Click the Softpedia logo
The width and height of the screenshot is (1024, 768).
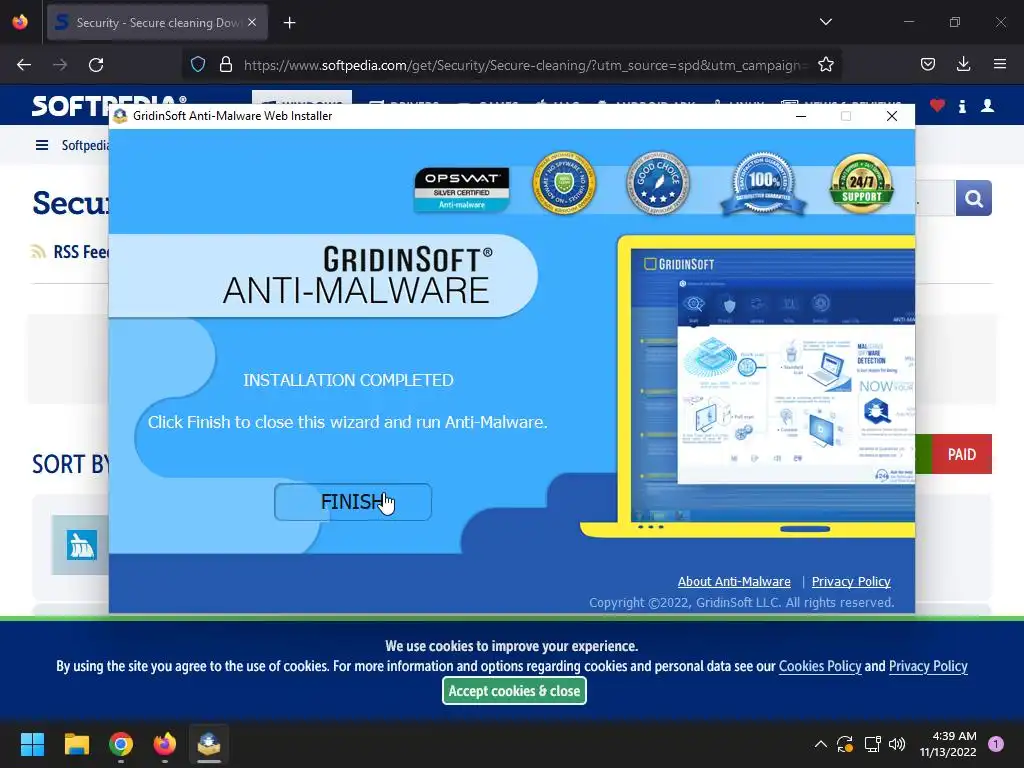click(x=109, y=105)
